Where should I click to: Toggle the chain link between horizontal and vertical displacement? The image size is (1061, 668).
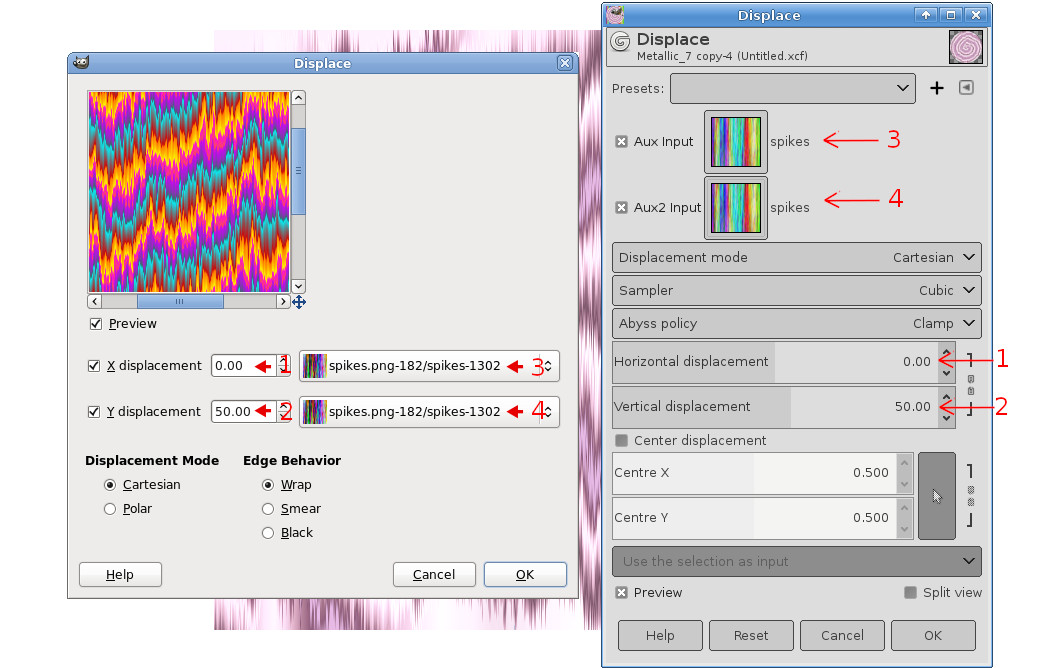[x=970, y=384]
